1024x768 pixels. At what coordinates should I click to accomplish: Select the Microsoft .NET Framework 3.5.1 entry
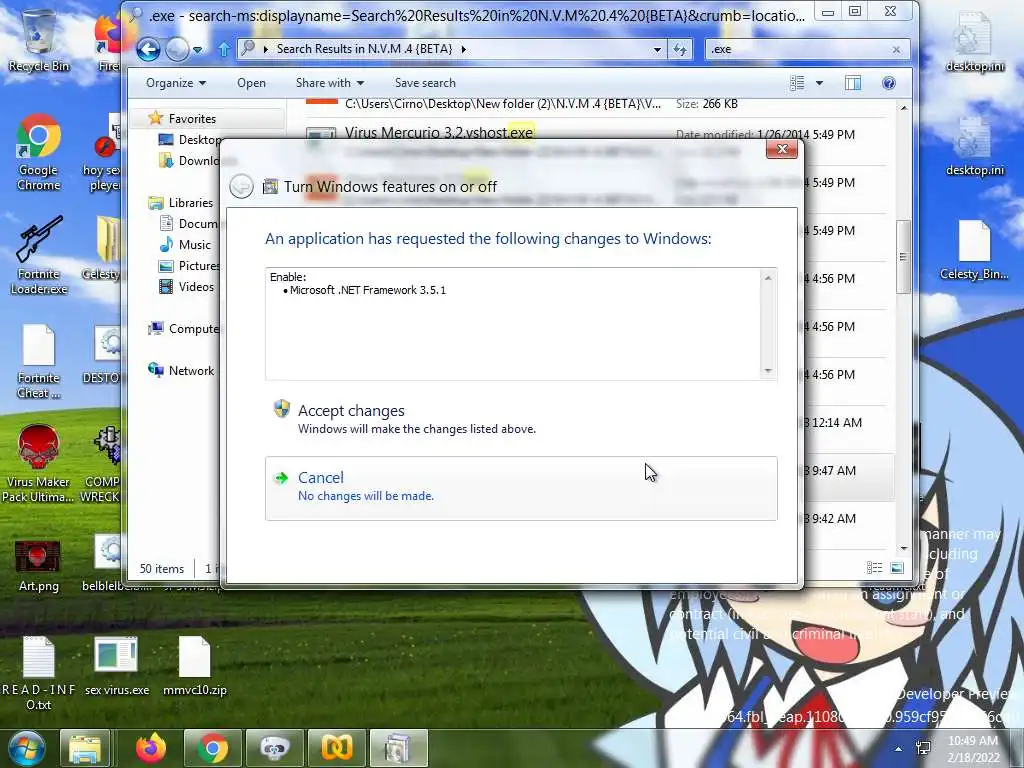[x=368, y=290]
